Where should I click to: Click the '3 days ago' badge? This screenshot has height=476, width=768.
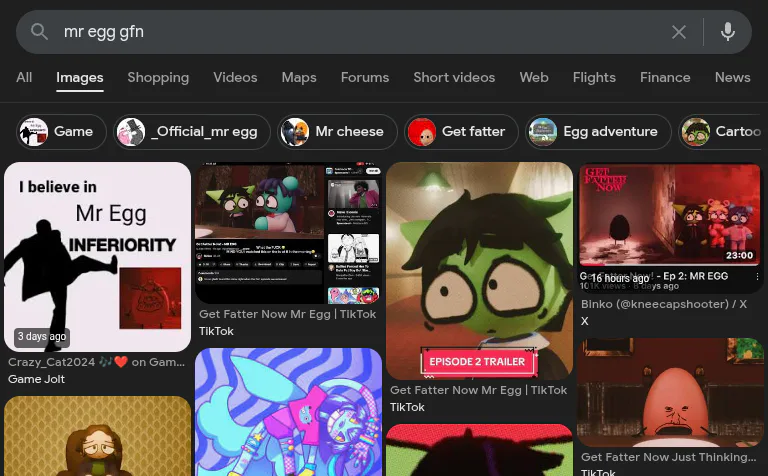pos(42,337)
